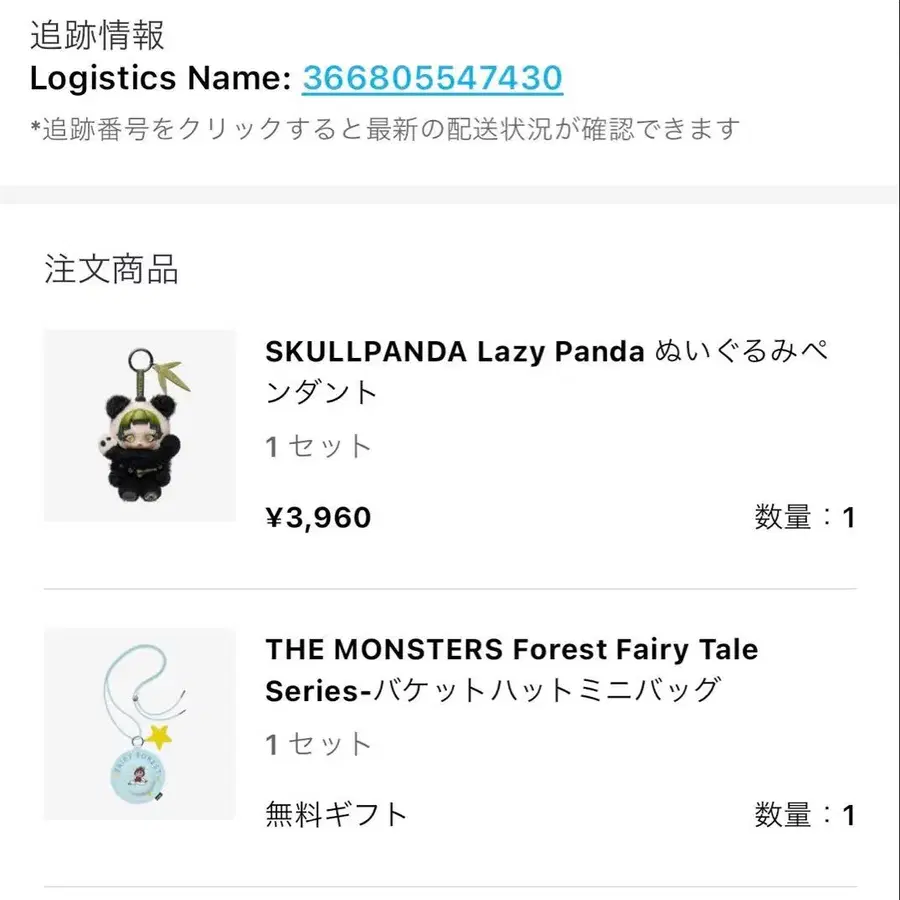Tap the 無料ギフト free gift label
The image size is (900, 900).
tap(336, 814)
